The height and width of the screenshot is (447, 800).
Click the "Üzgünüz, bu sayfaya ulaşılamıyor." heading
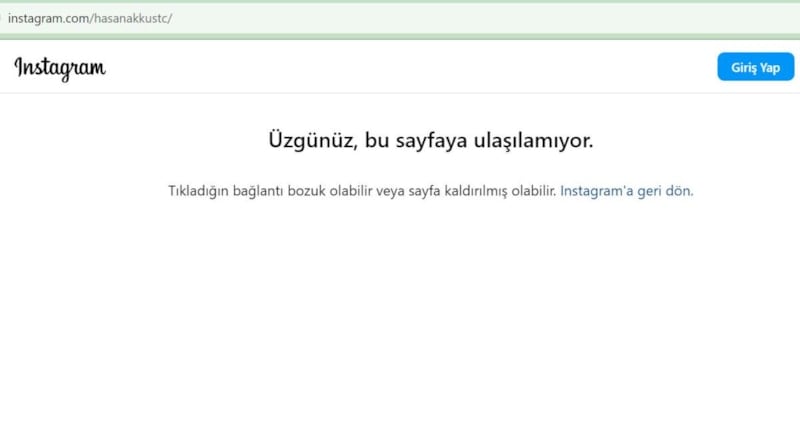430,141
